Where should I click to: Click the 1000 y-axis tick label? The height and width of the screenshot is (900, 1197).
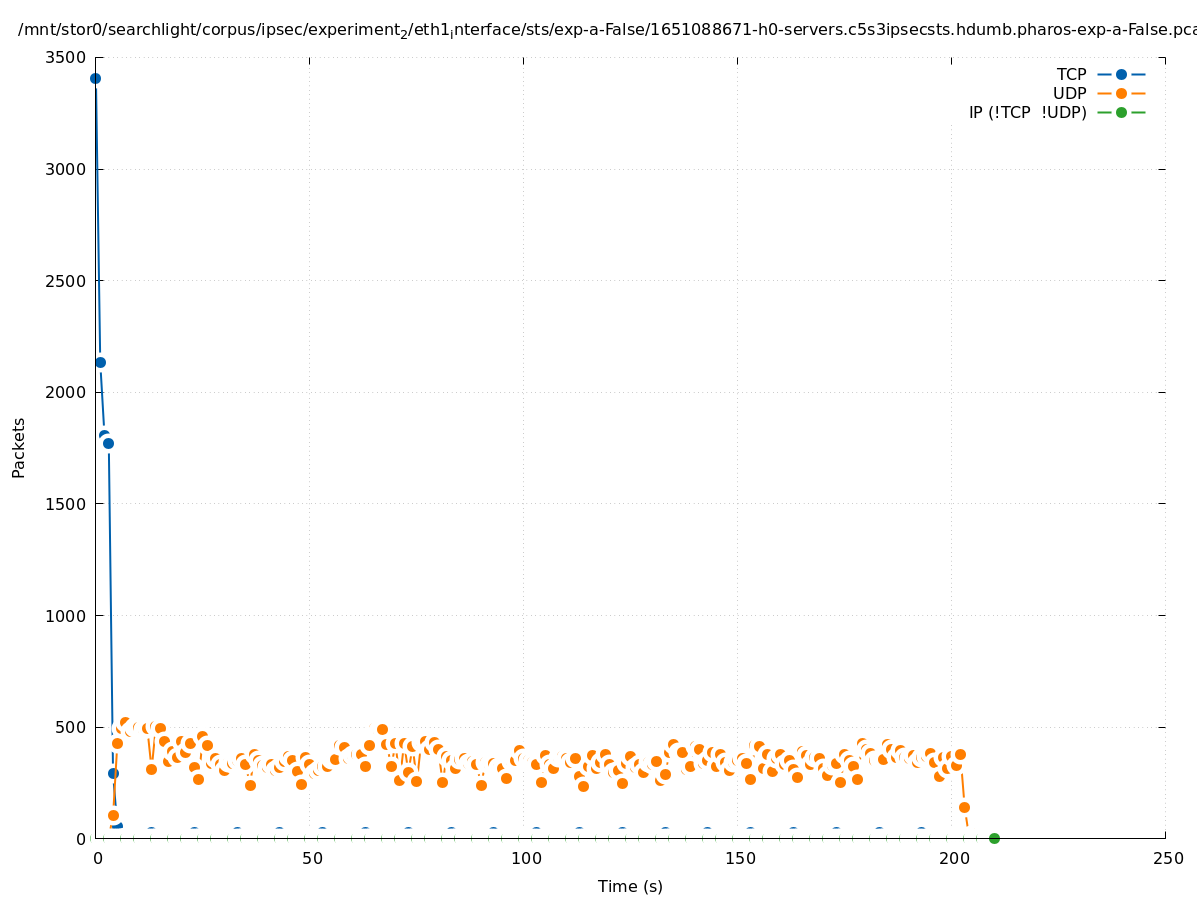[x=66, y=615]
